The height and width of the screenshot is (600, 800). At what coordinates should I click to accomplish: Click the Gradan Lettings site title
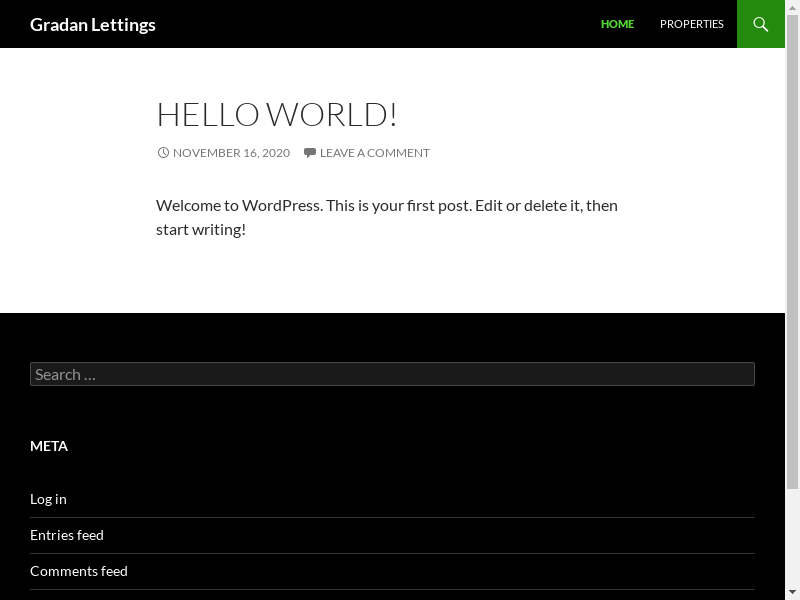click(x=93, y=24)
